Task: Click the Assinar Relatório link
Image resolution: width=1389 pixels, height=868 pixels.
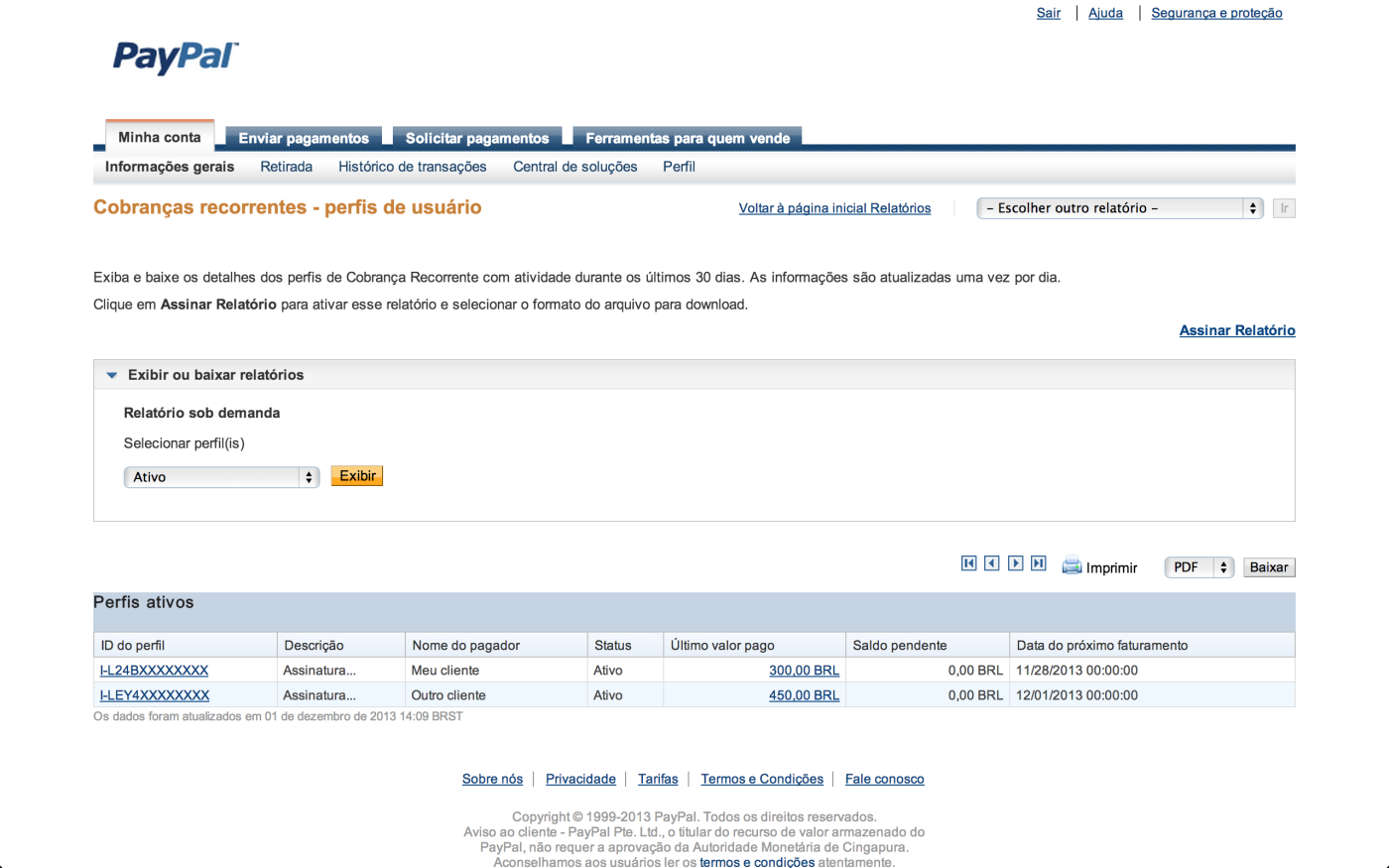Action: 1237,330
